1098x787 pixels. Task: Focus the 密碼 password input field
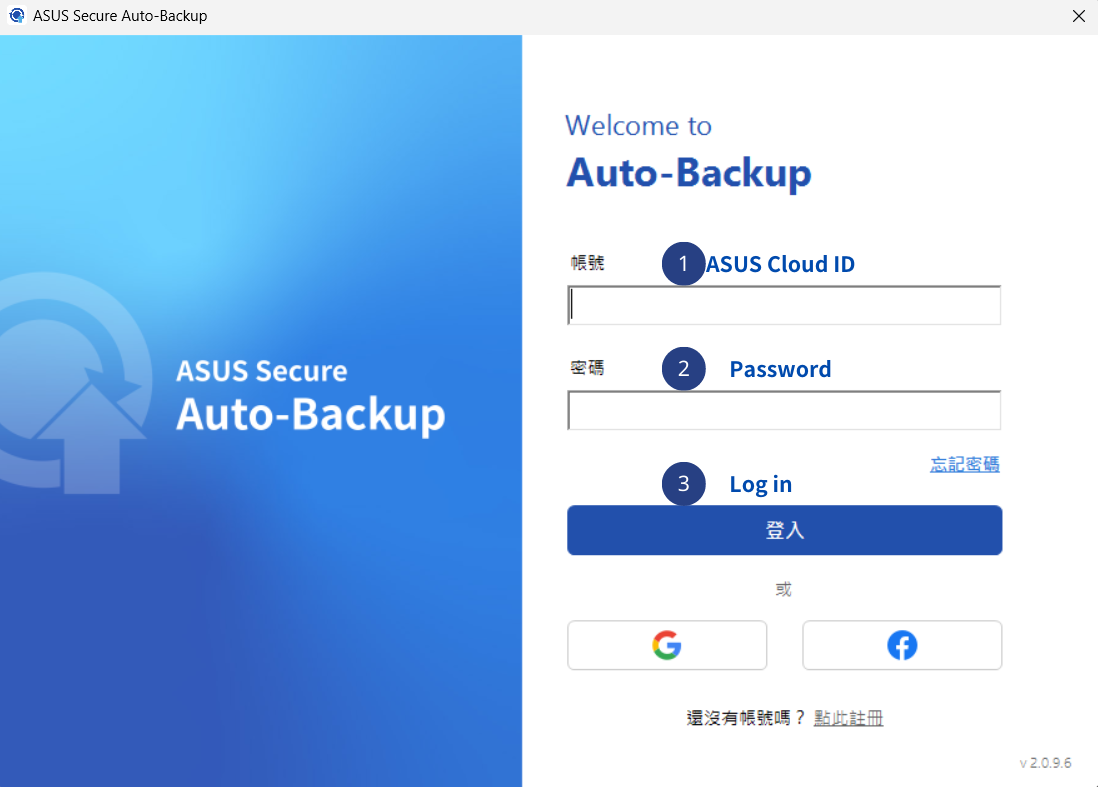[x=784, y=410]
